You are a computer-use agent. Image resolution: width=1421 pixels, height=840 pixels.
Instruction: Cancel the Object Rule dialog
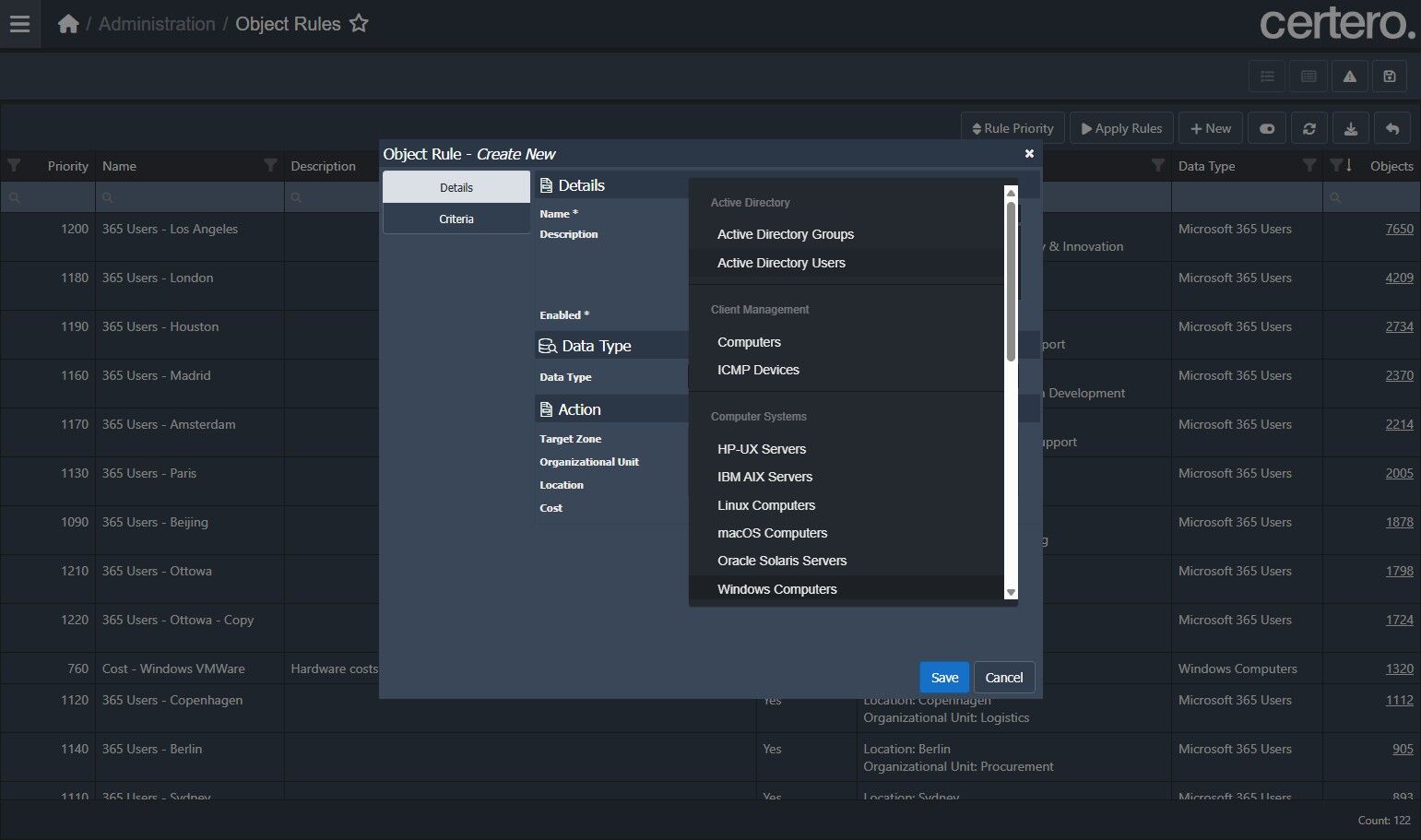[x=1003, y=678]
